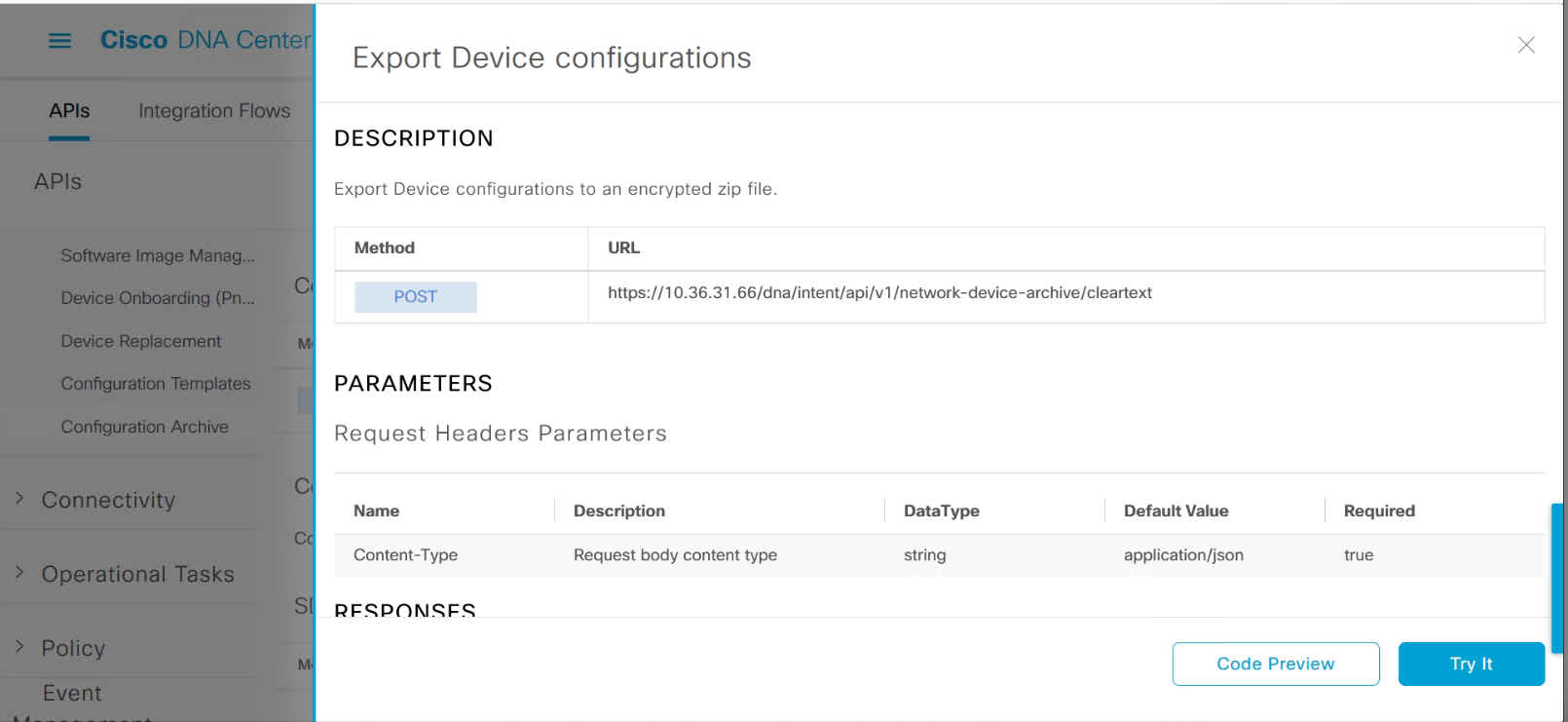Select 'Request body content type' cell
Viewport: 1568px width, 722px height.
pos(675,554)
